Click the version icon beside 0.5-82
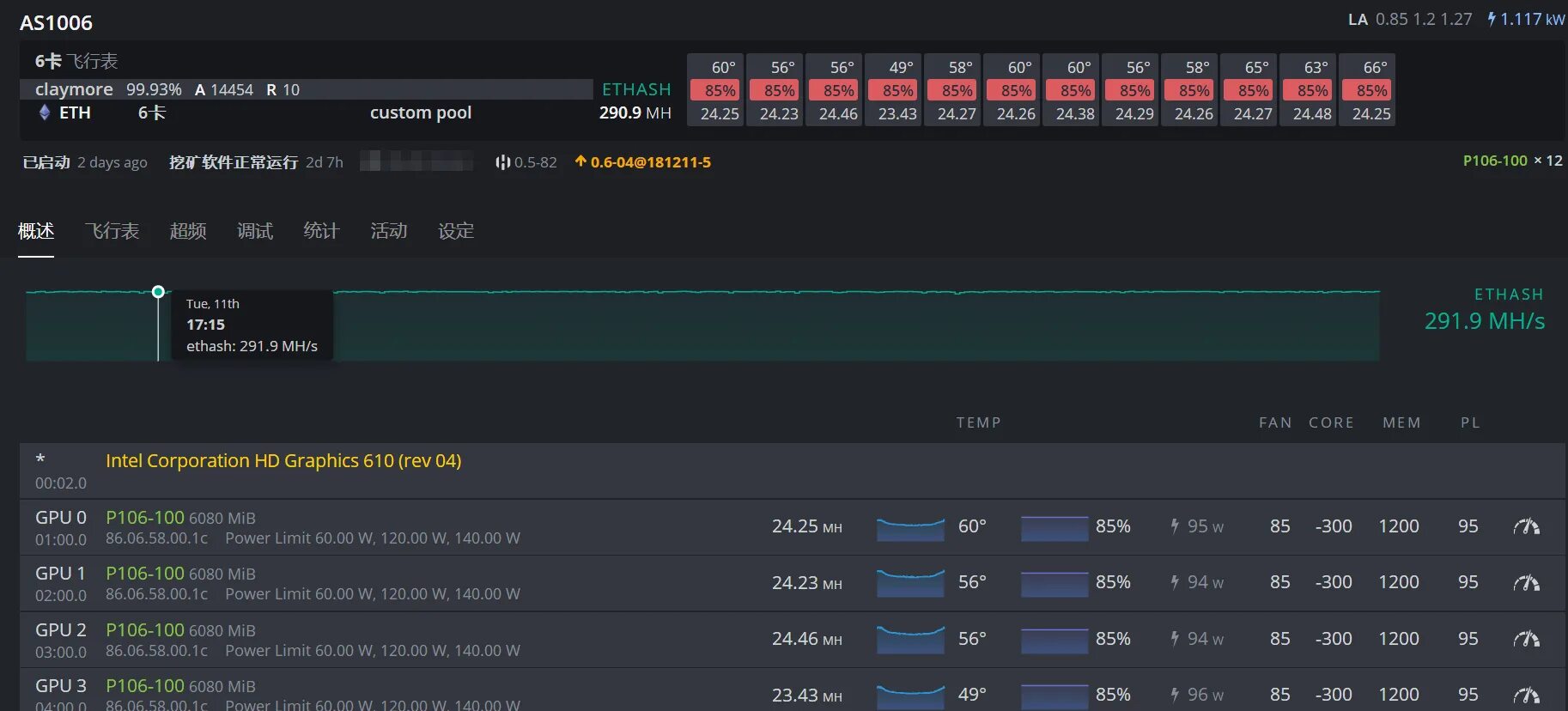Image resolution: width=1568 pixels, height=711 pixels. pyautogui.click(x=502, y=161)
